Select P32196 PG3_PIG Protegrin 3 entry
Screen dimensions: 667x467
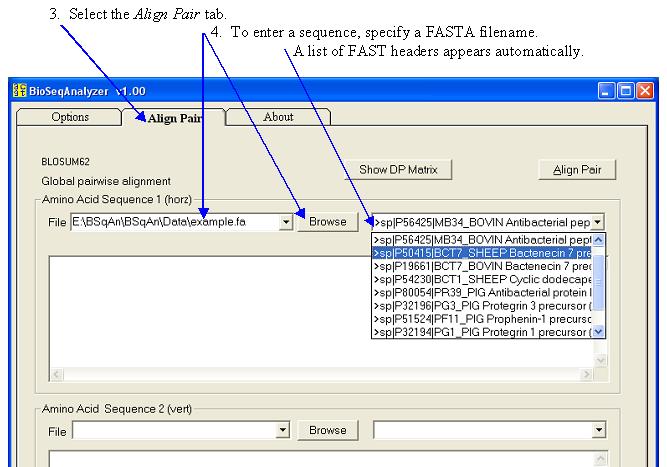coord(482,306)
